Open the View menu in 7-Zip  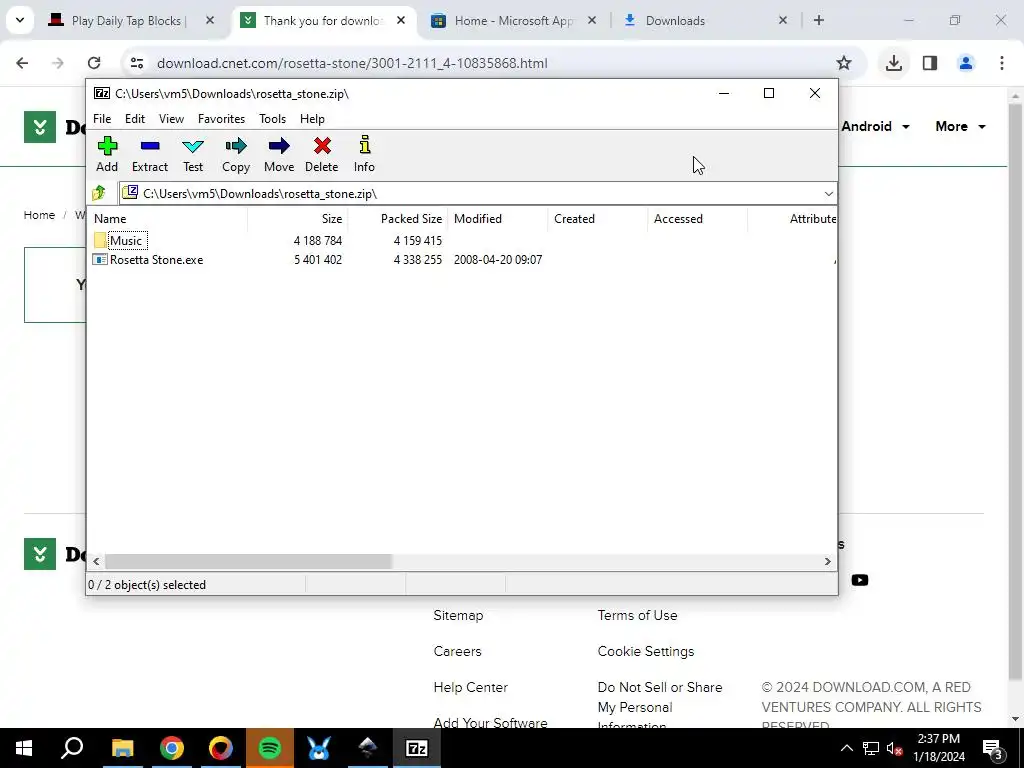(x=171, y=119)
